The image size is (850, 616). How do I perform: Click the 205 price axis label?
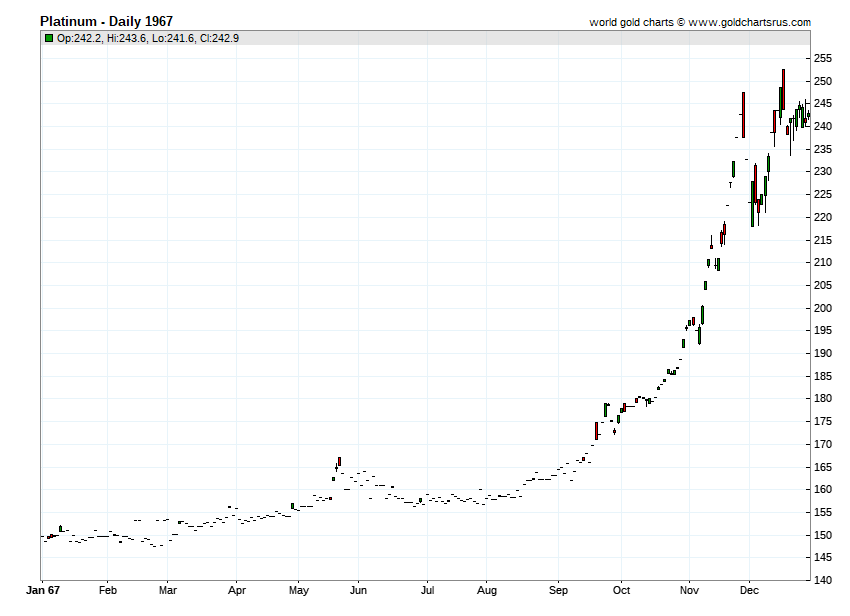(x=822, y=285)
